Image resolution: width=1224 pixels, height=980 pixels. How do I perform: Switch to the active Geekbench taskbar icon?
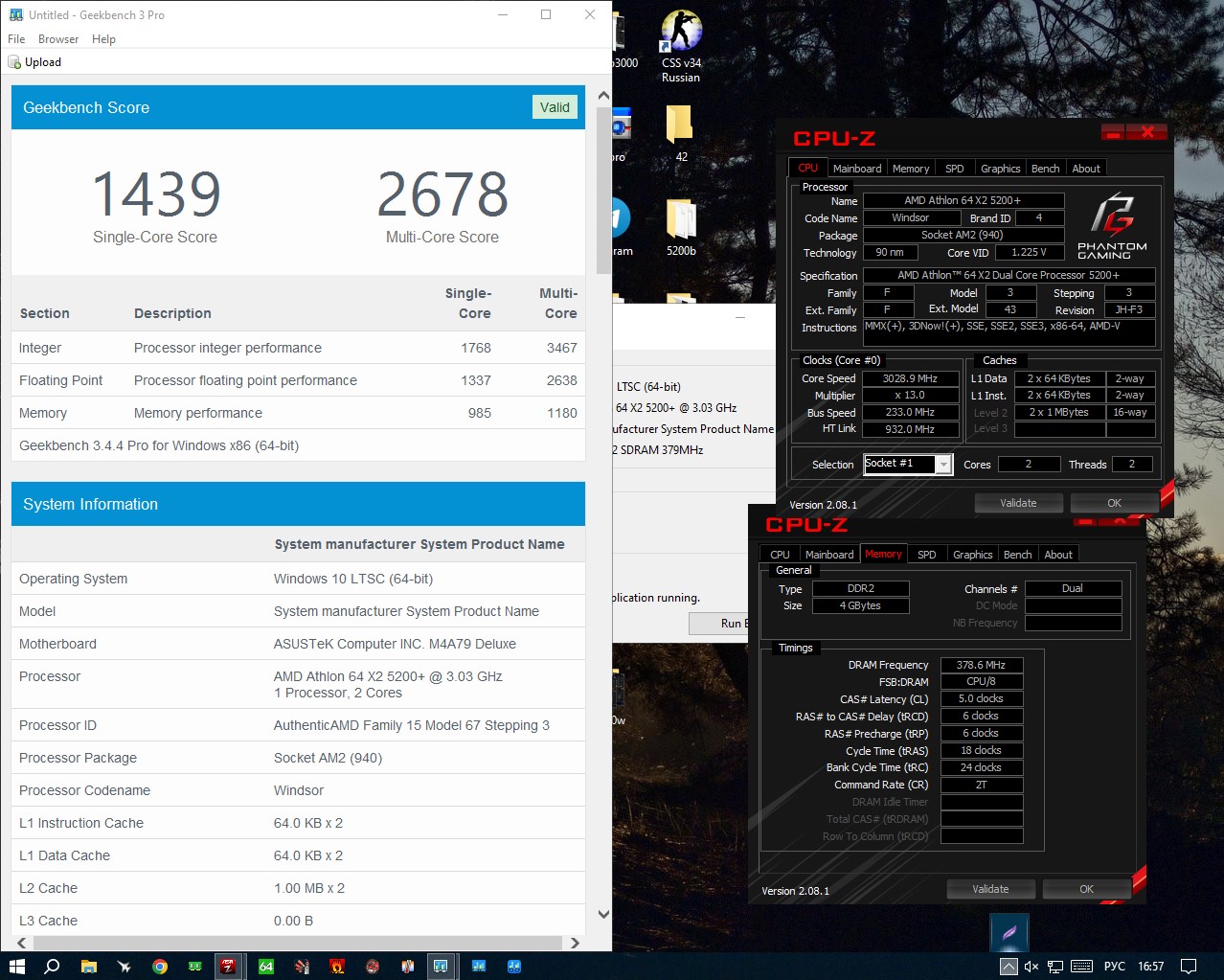coord(441,966)
